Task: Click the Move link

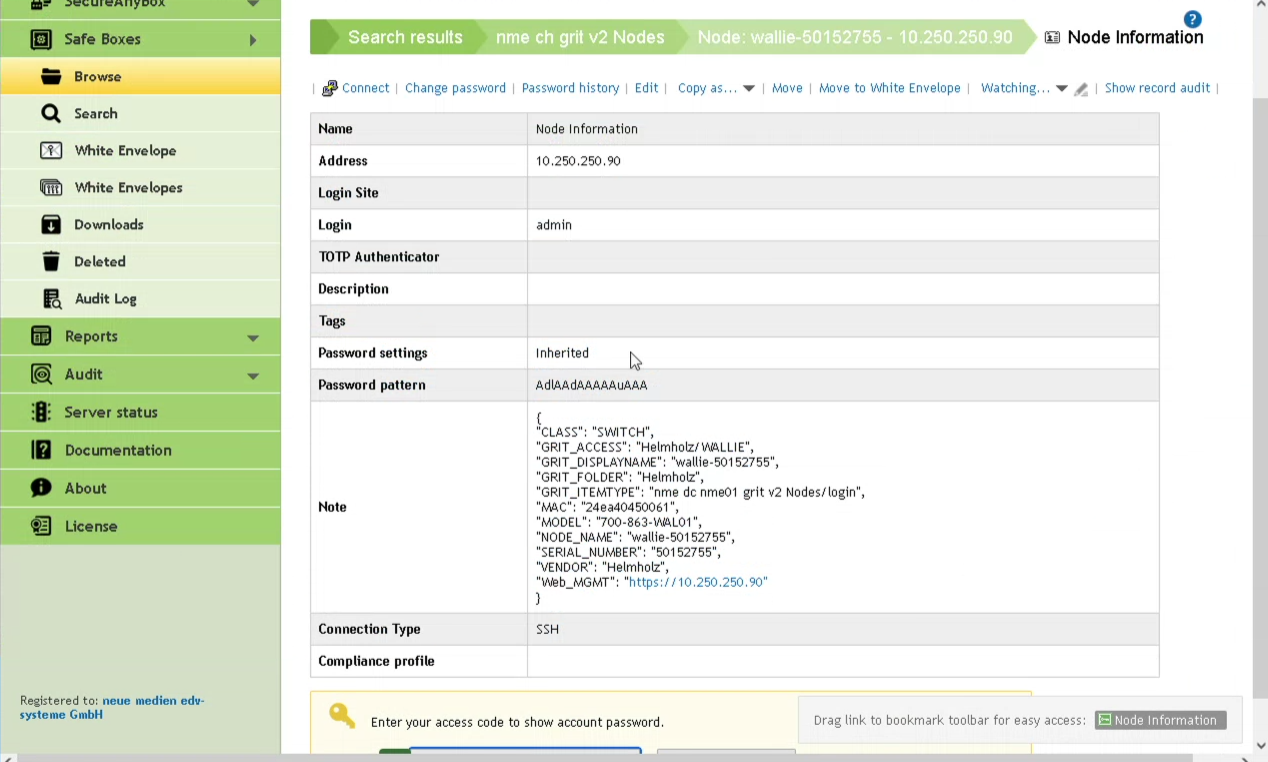Action: 787,88
